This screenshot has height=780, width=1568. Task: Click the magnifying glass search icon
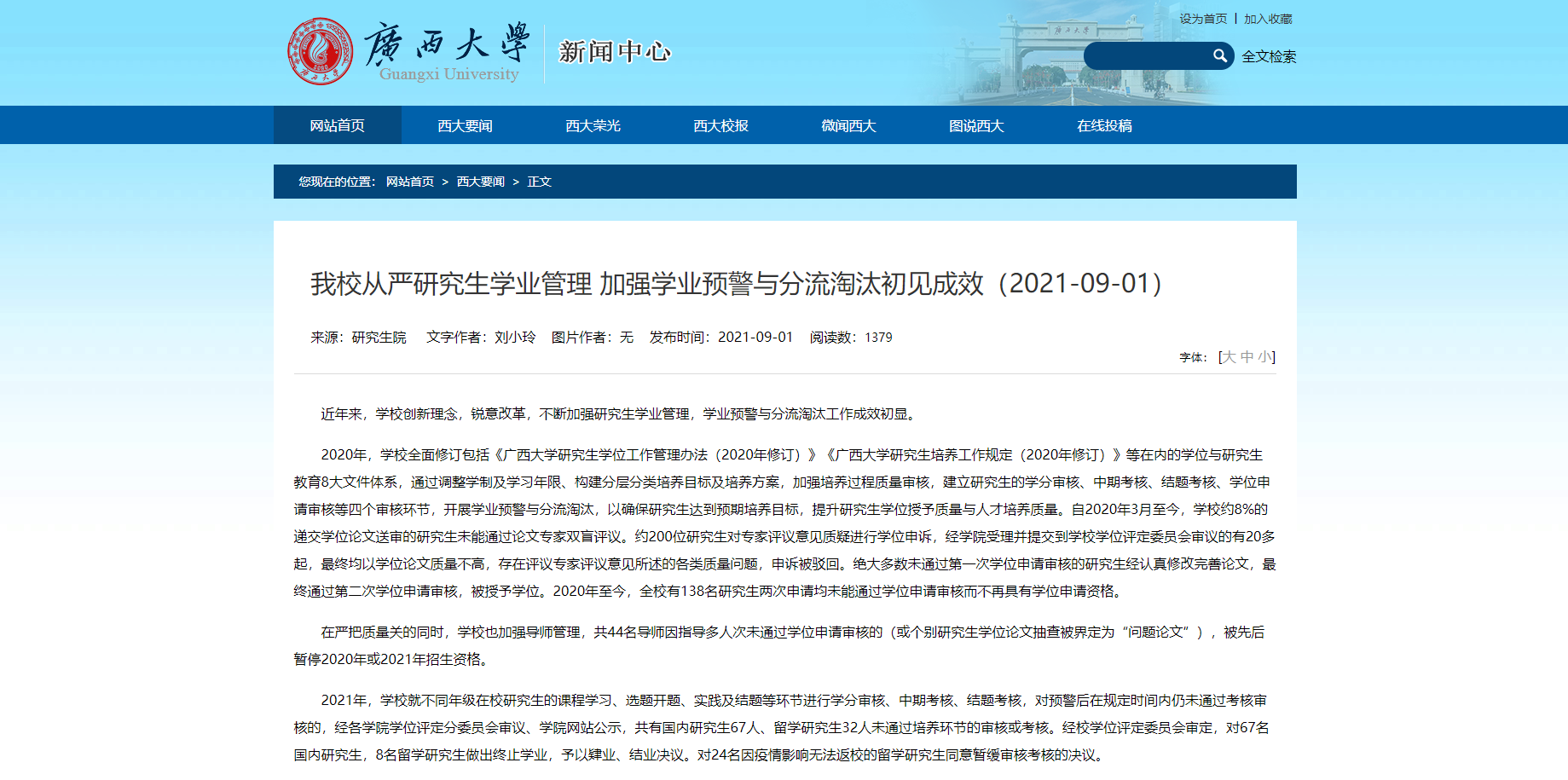1219,56
